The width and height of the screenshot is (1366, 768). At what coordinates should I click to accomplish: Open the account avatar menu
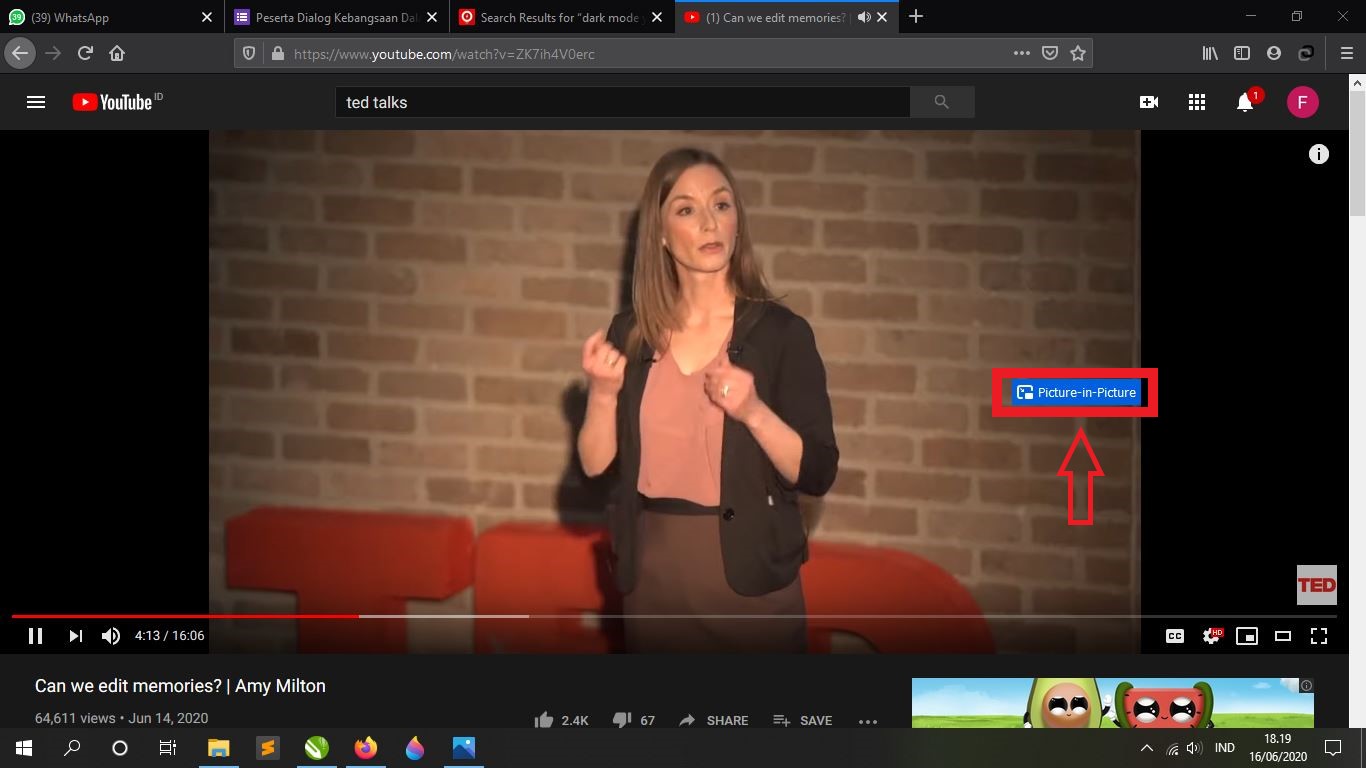point(1302,102)
